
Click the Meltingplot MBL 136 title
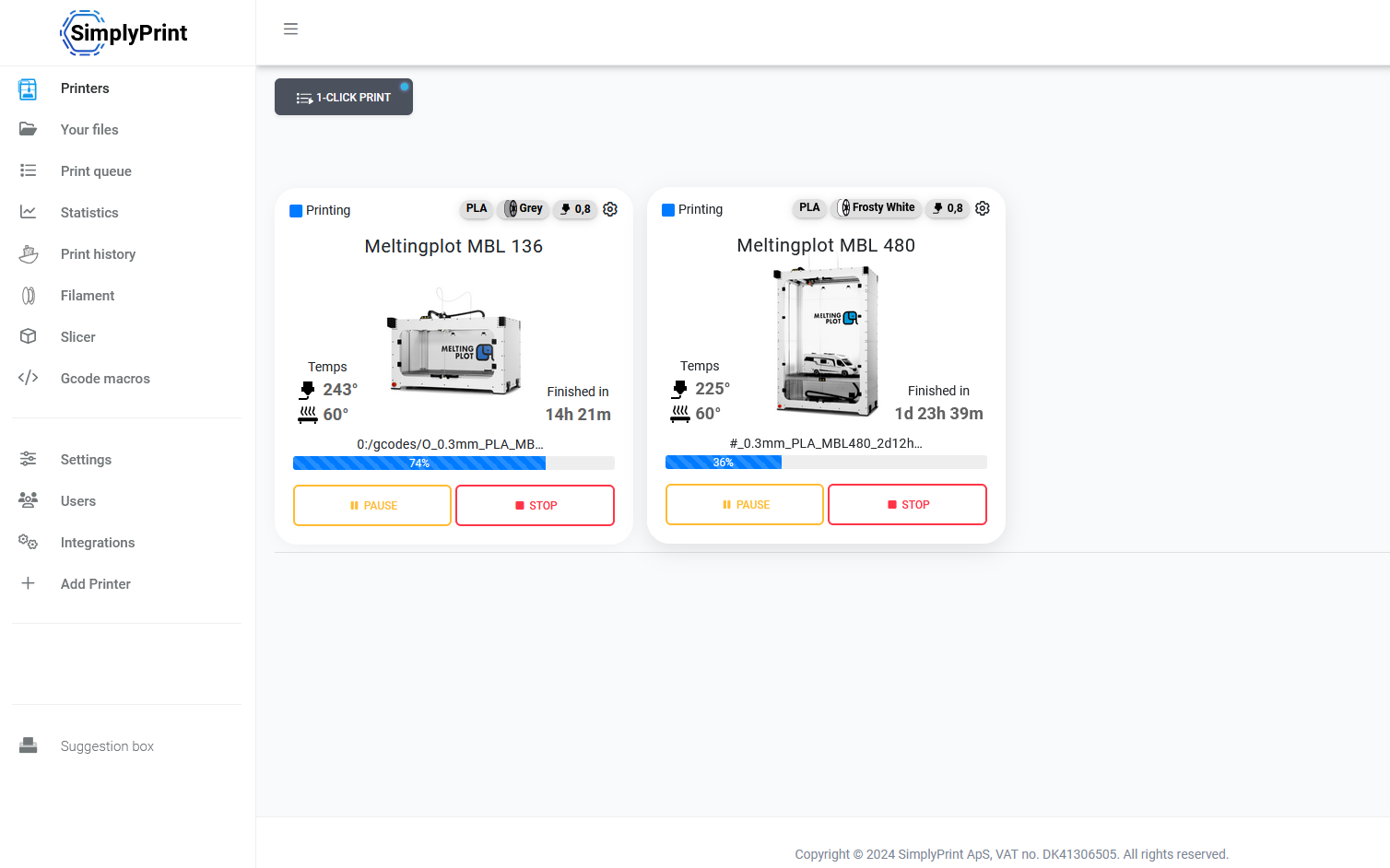[x=454, y=246]
